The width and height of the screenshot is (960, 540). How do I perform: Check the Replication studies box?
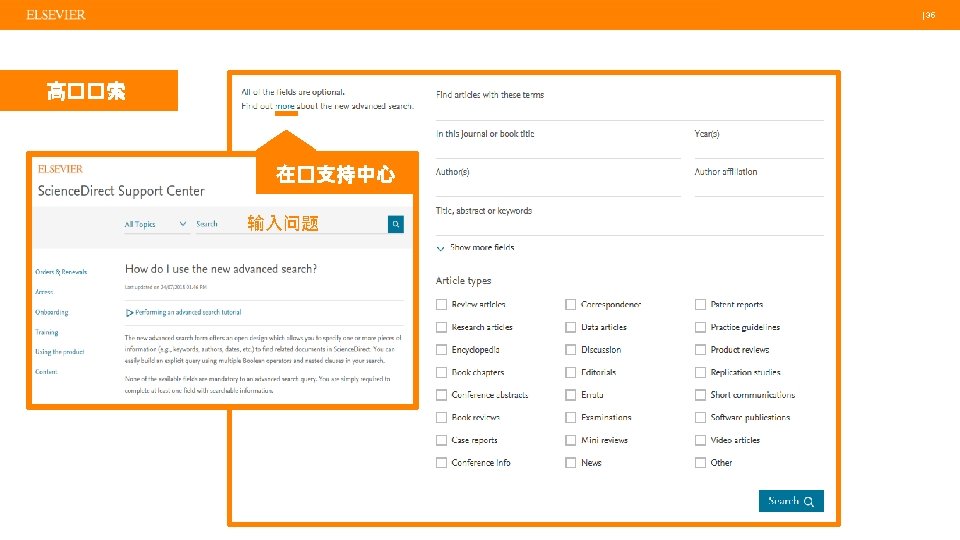pos(700,372)
